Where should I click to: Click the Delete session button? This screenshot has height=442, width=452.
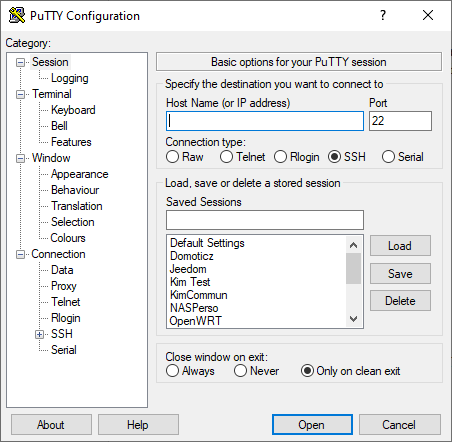click(400, 301)
